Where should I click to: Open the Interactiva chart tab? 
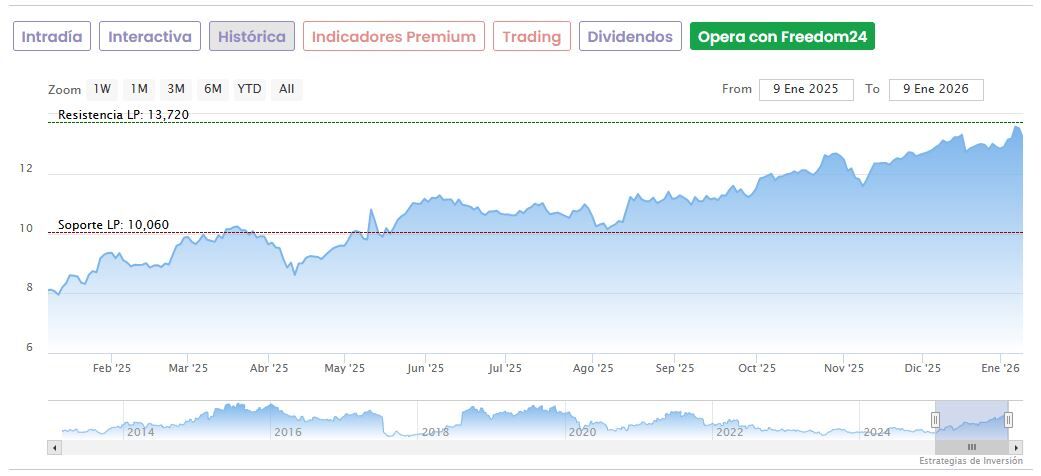(x=150, y=37)
